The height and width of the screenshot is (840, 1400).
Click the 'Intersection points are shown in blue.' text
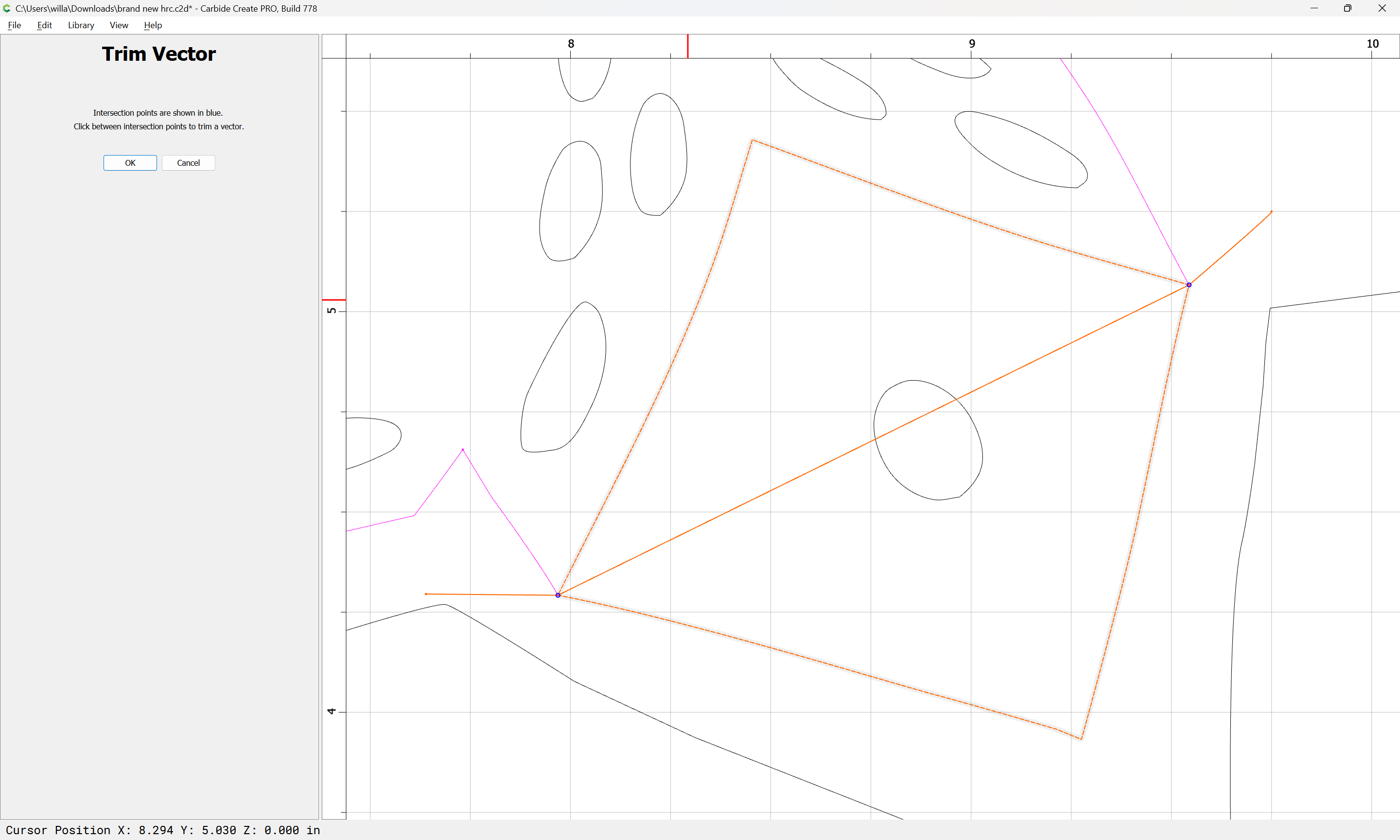158,113
